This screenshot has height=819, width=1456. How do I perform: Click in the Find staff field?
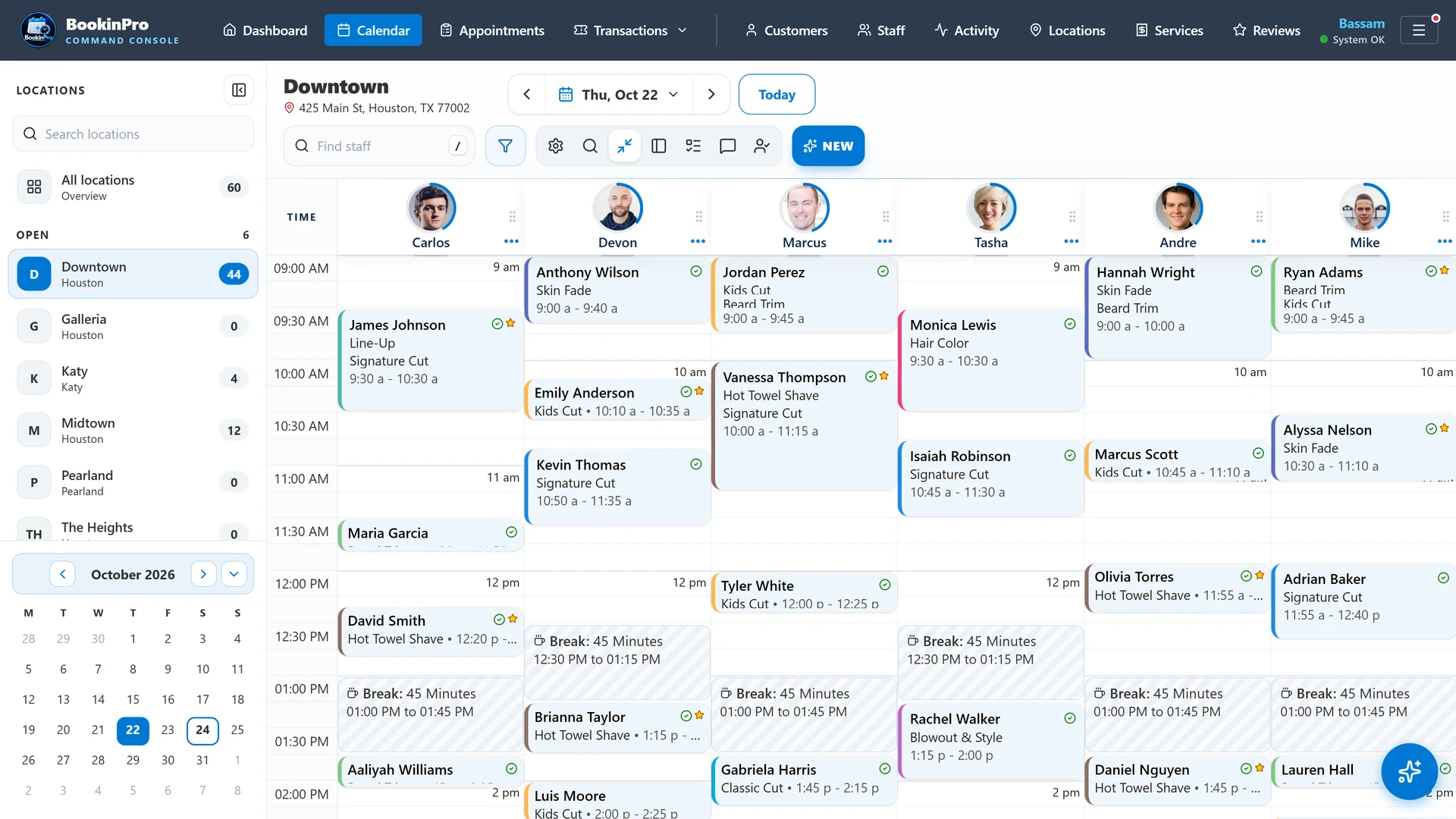(x=379, y=146)
